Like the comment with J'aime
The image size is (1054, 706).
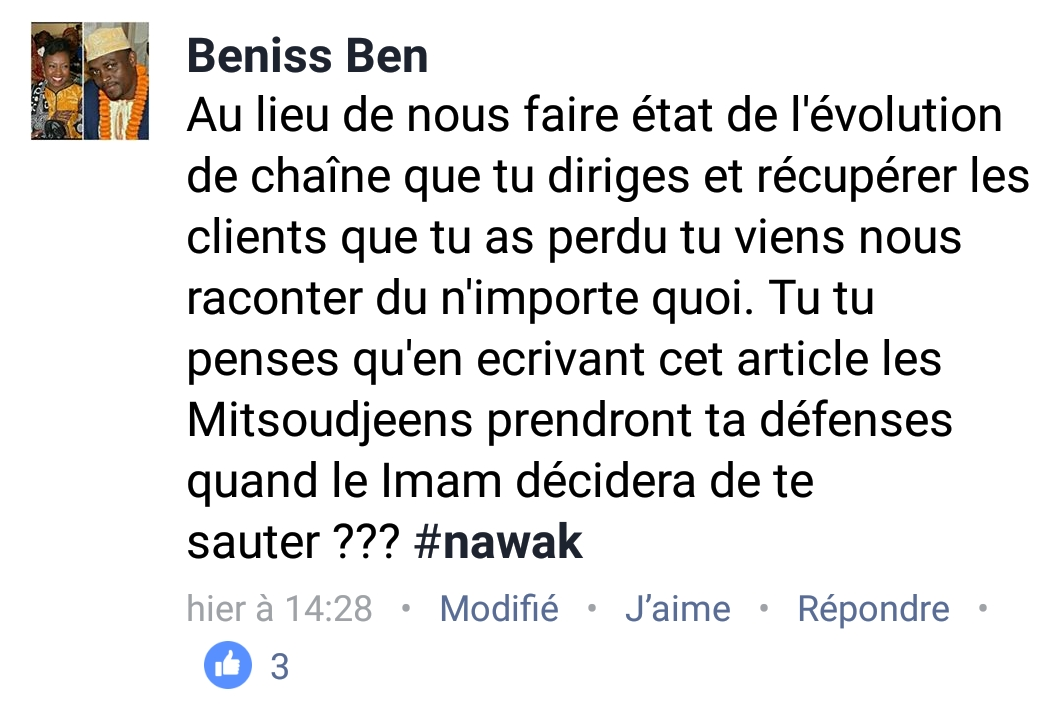click(678, 609)
